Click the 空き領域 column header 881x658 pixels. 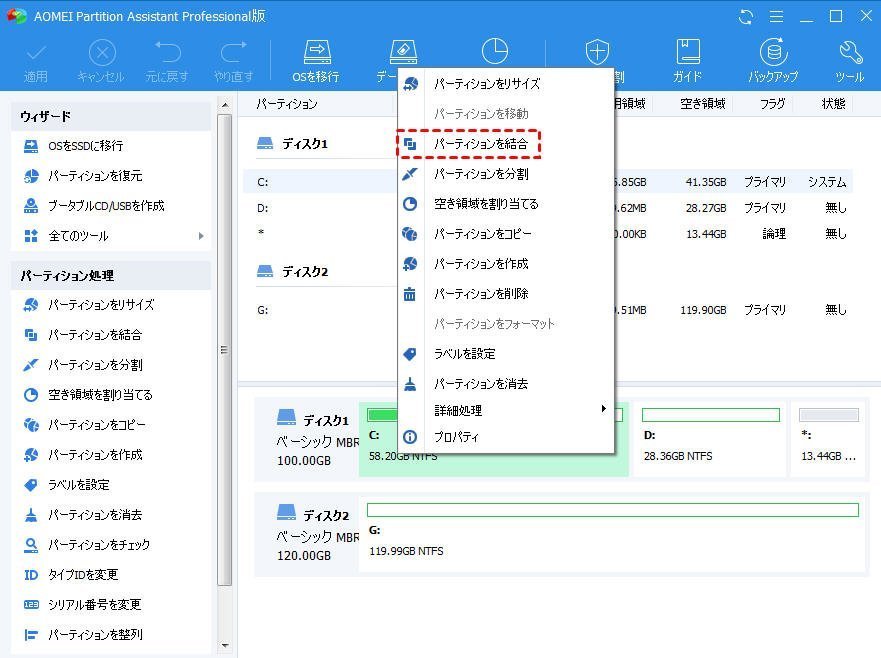click(702, 103)
